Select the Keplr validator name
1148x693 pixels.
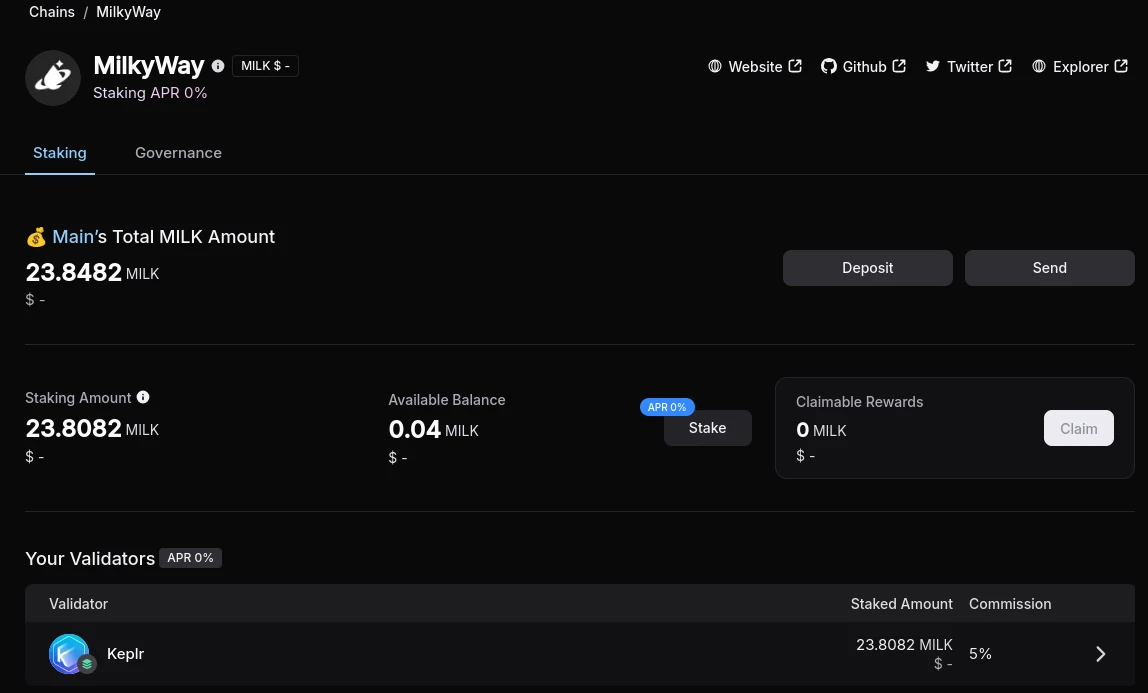click(x=125, y=653)
